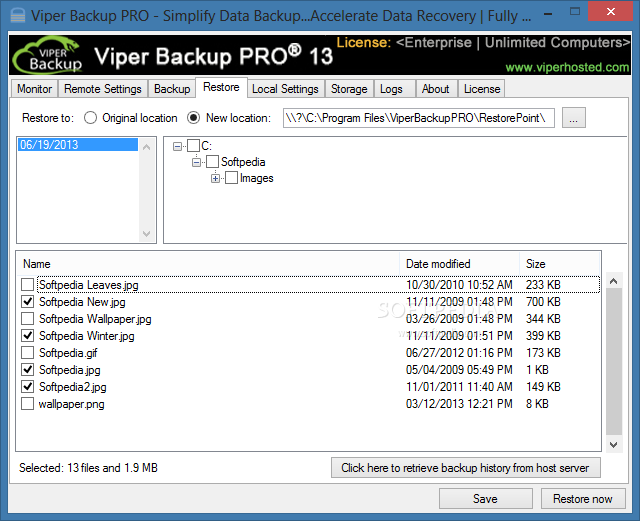Select the Softpedia Winter.jpg file name
Viewport: 640px width, 521px height.
(x=87, y=336)
